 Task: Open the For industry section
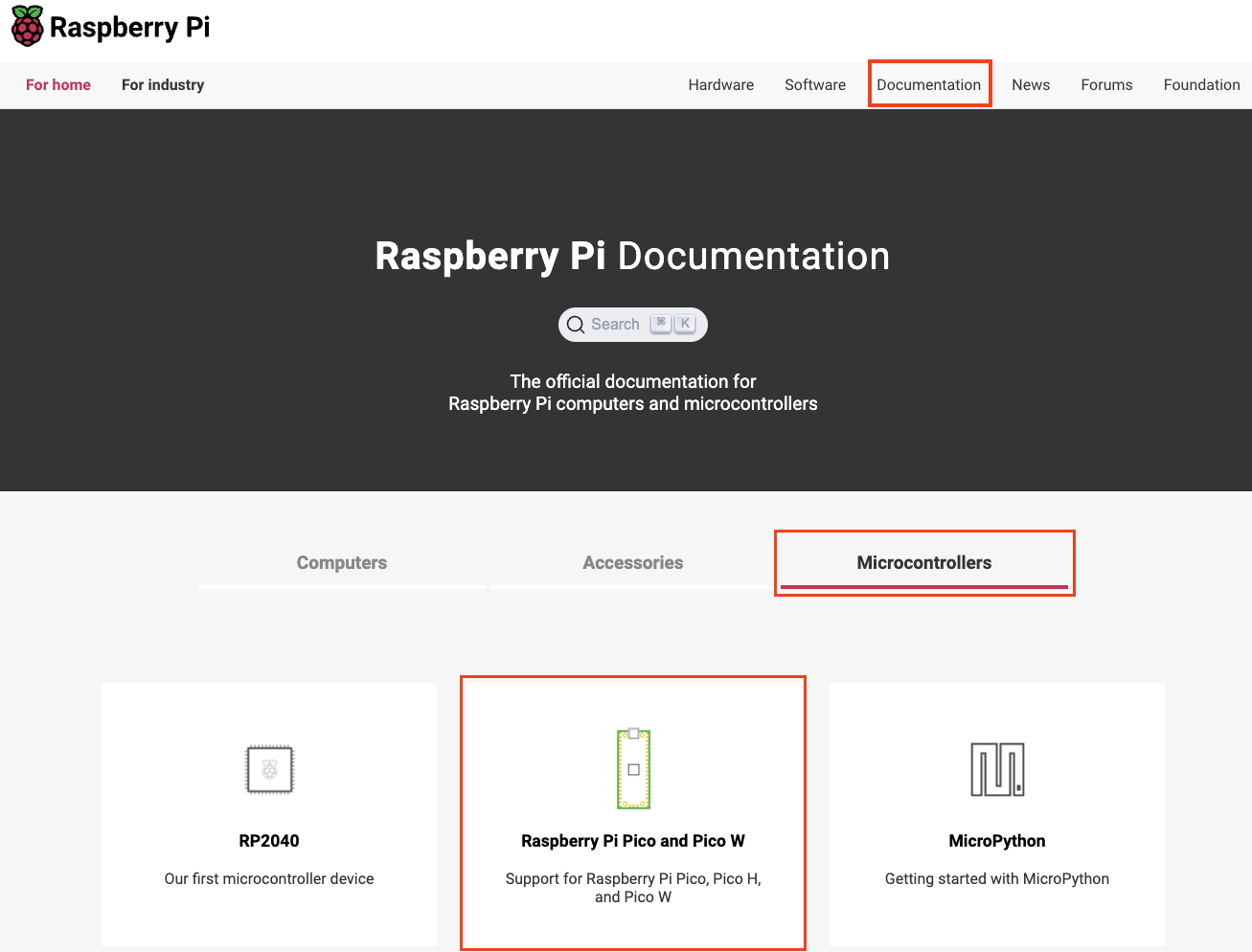[163, 84]
